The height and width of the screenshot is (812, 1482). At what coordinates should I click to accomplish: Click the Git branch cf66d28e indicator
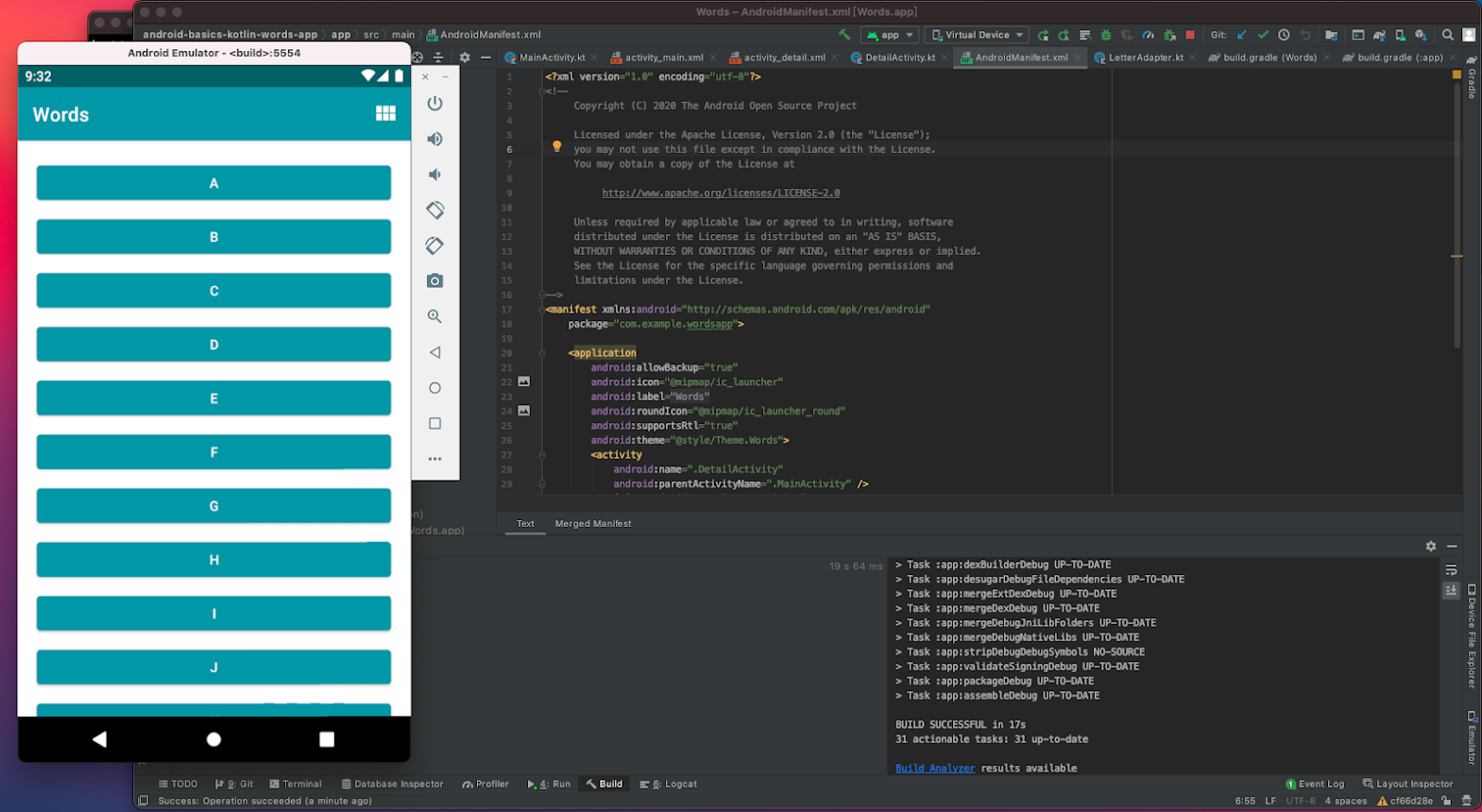click(1405, 802)
